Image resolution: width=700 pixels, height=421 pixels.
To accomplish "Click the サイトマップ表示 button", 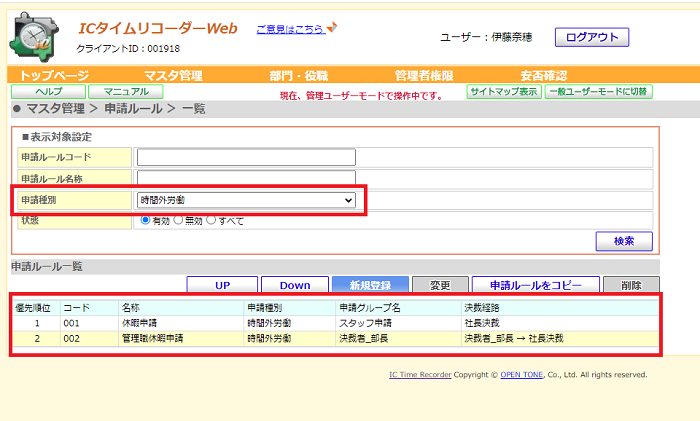I will [x=504, y=92].
